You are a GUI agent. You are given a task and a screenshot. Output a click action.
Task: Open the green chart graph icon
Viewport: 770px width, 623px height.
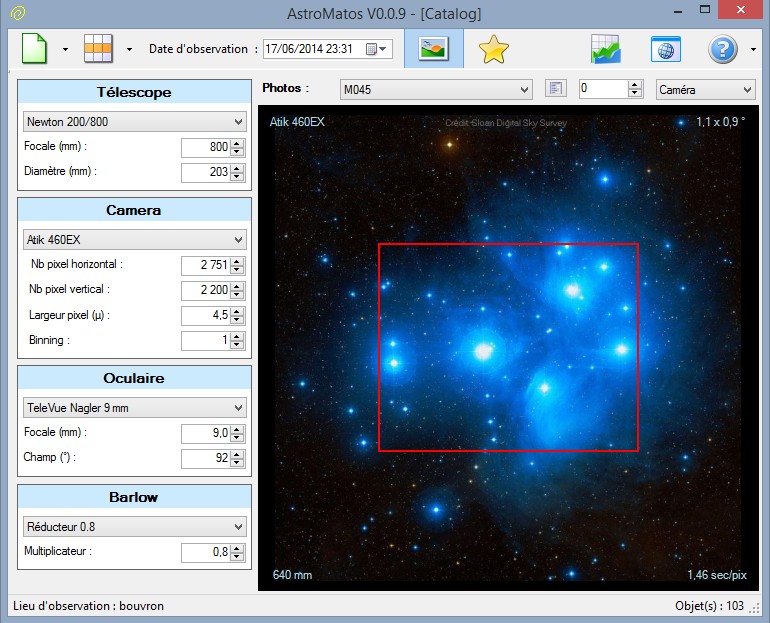pos(605,49)
